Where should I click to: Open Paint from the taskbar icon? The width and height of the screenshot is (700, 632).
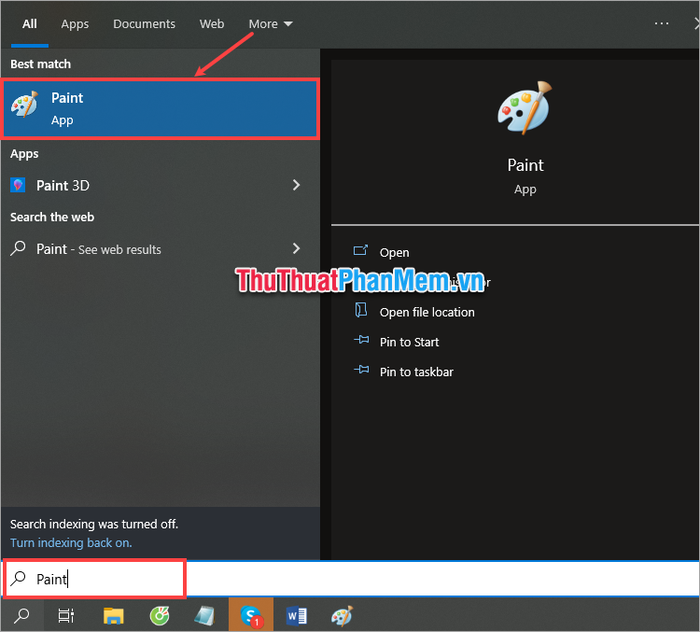(342, 615)
